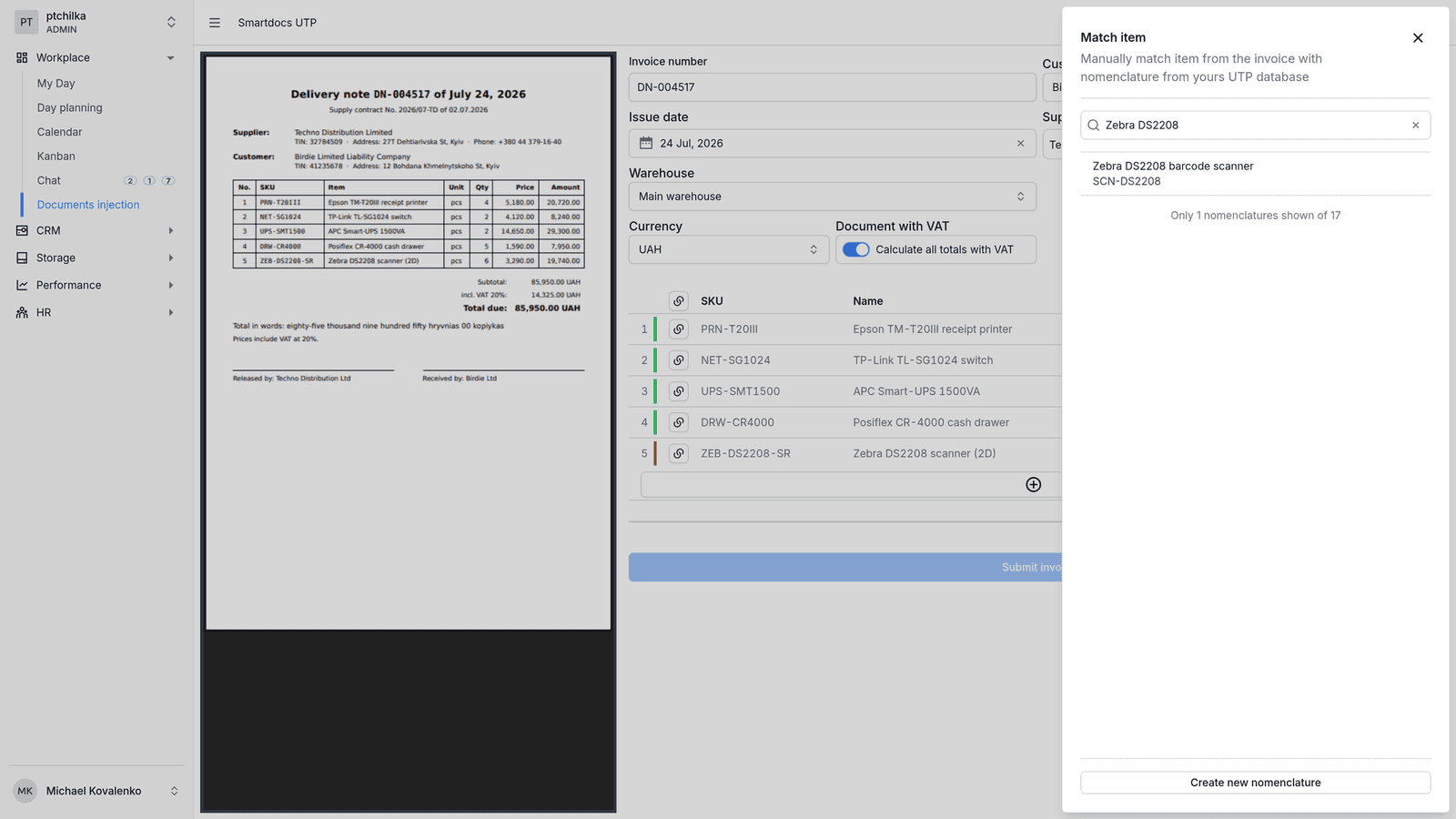Expand the HR section arrow

click(170, 312)
